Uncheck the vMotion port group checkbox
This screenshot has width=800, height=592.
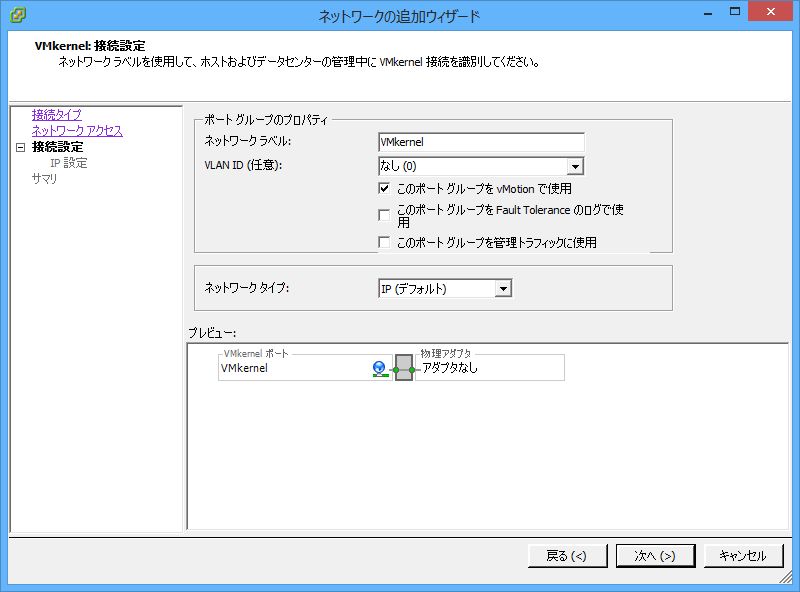[384, 188]
